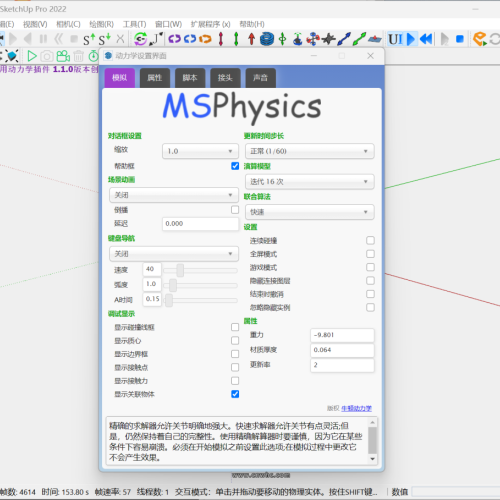Image resolution: width=500 pixels, height=500 pixels.
Task: Toggle the MSPhysics UI button in toolbar
Action: tap(396, 39)
